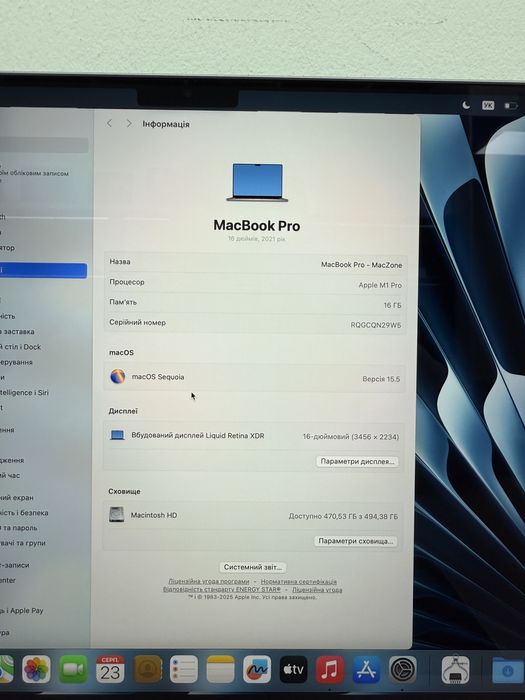Open ENERGY STAR compliance link
Screen dimensions: 525x700
tap(222, 589)
